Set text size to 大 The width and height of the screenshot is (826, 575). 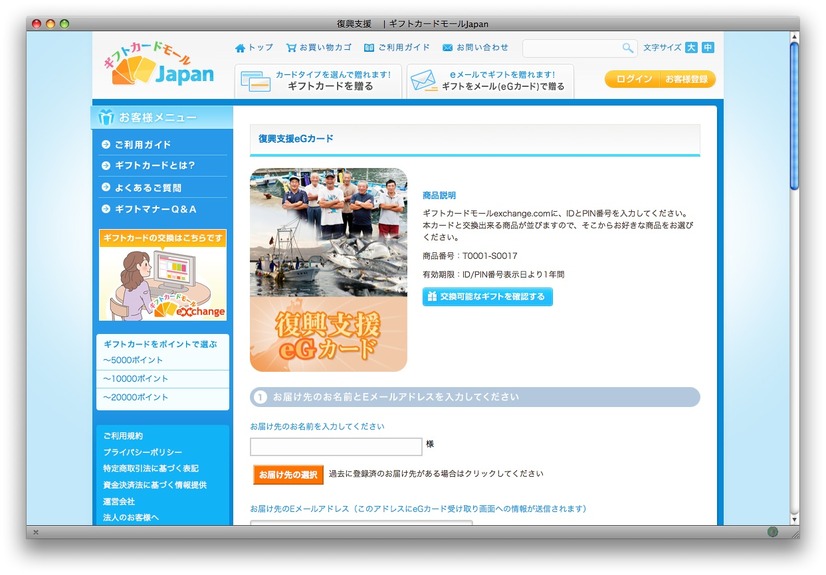[x=691, y=47]
